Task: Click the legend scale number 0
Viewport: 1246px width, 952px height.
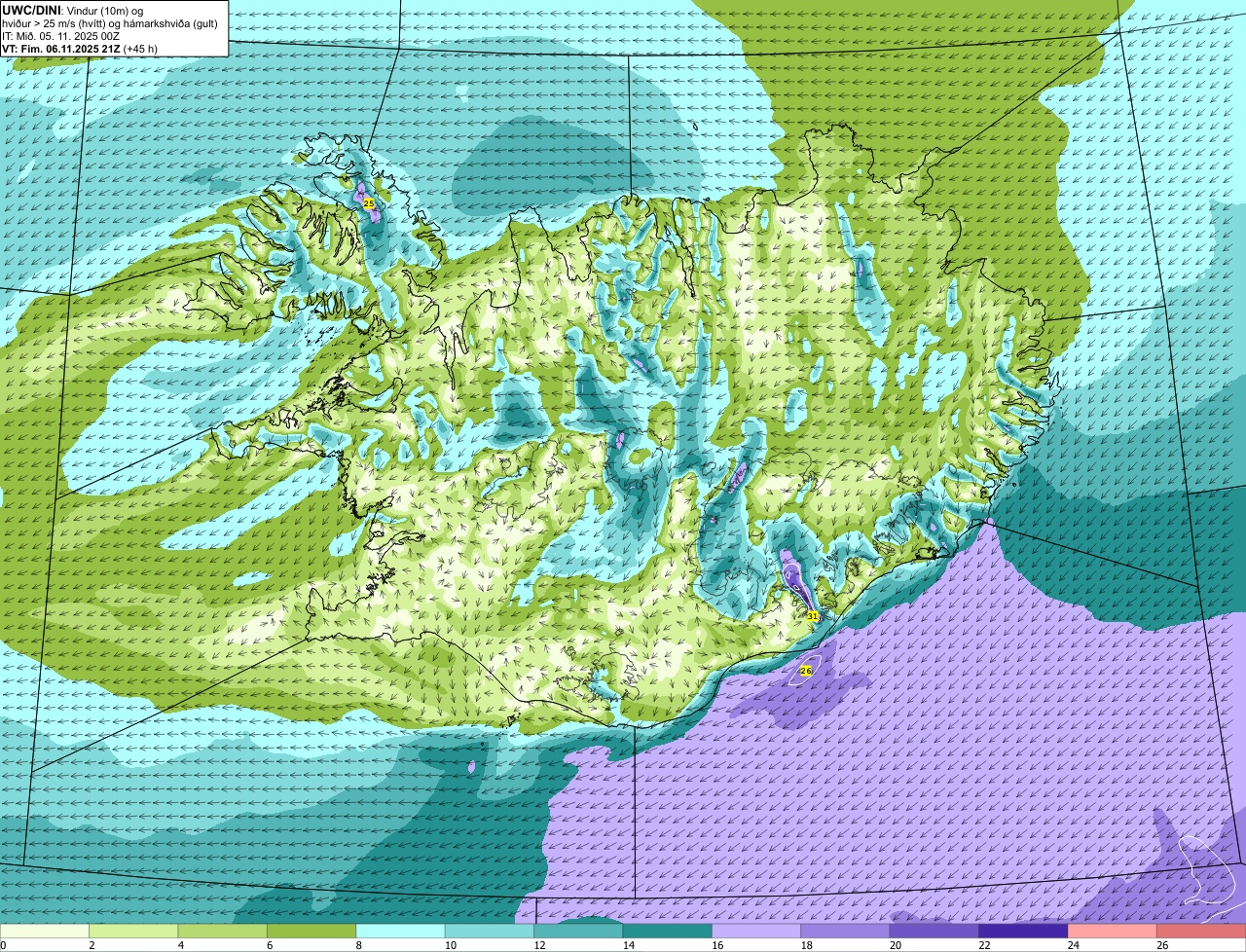Action: (3, 945)
